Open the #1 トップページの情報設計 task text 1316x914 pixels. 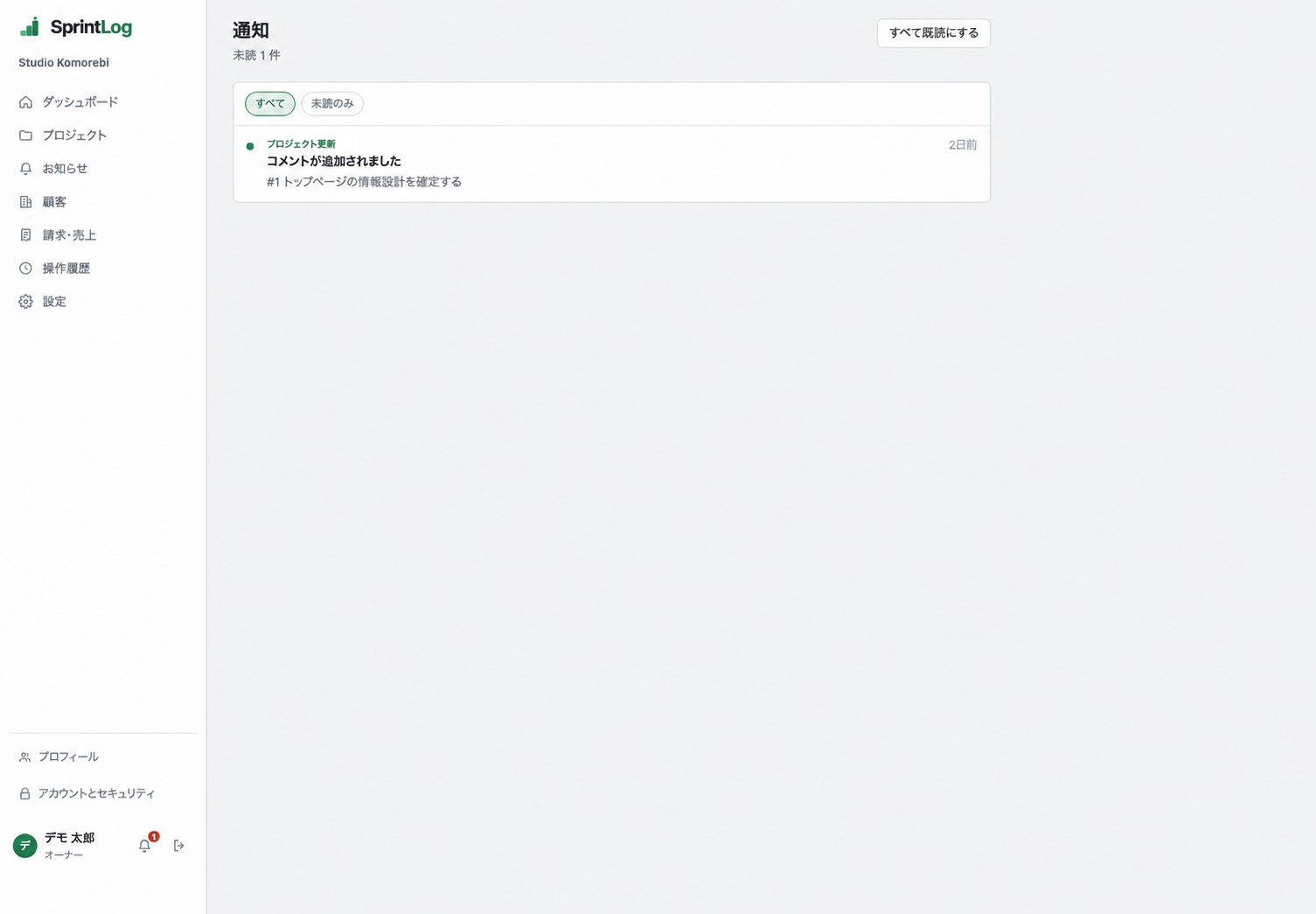[x=365, y=182]
